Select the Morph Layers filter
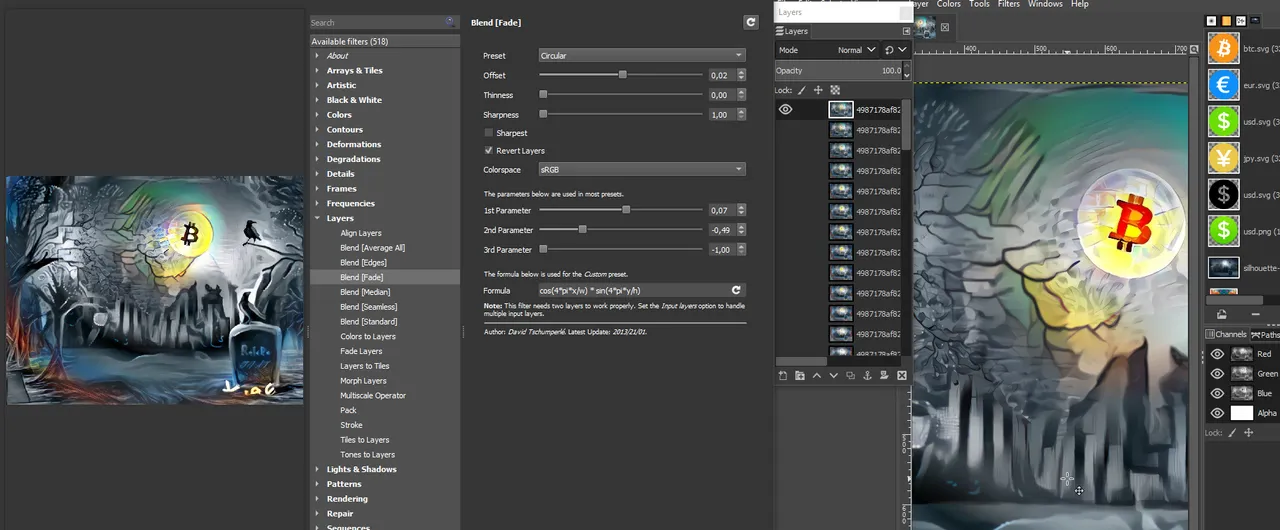The width and height of the screenshot is (1280, 530). (x=363, y=381)
